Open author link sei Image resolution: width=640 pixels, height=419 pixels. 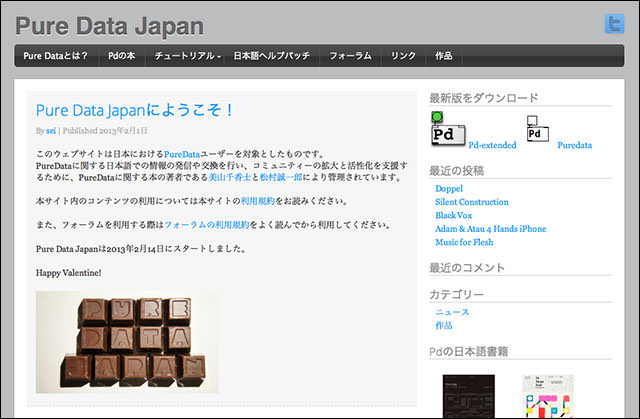coord(51,131)
